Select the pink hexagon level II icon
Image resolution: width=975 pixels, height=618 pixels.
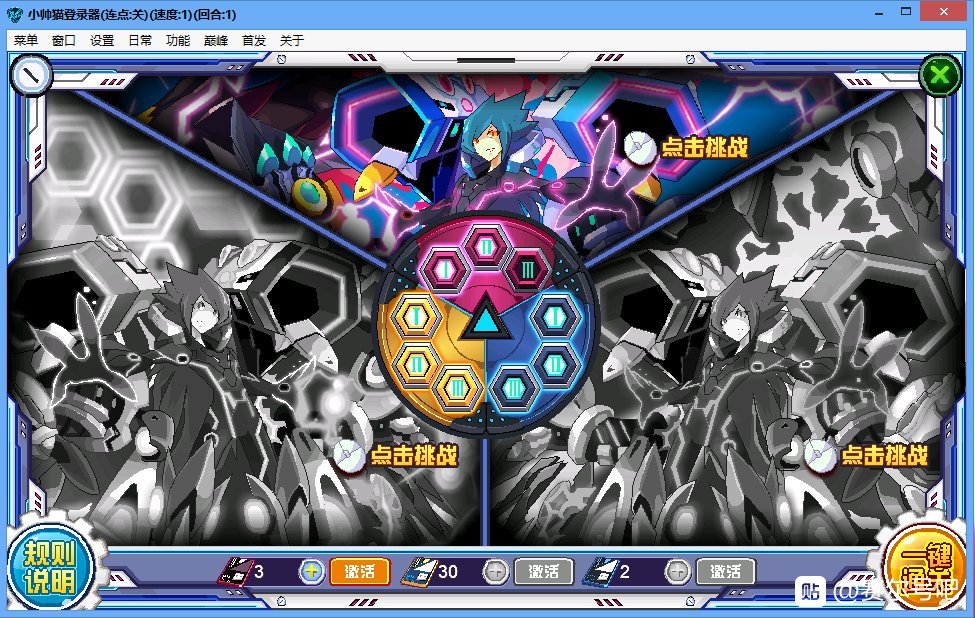(486, 247)
